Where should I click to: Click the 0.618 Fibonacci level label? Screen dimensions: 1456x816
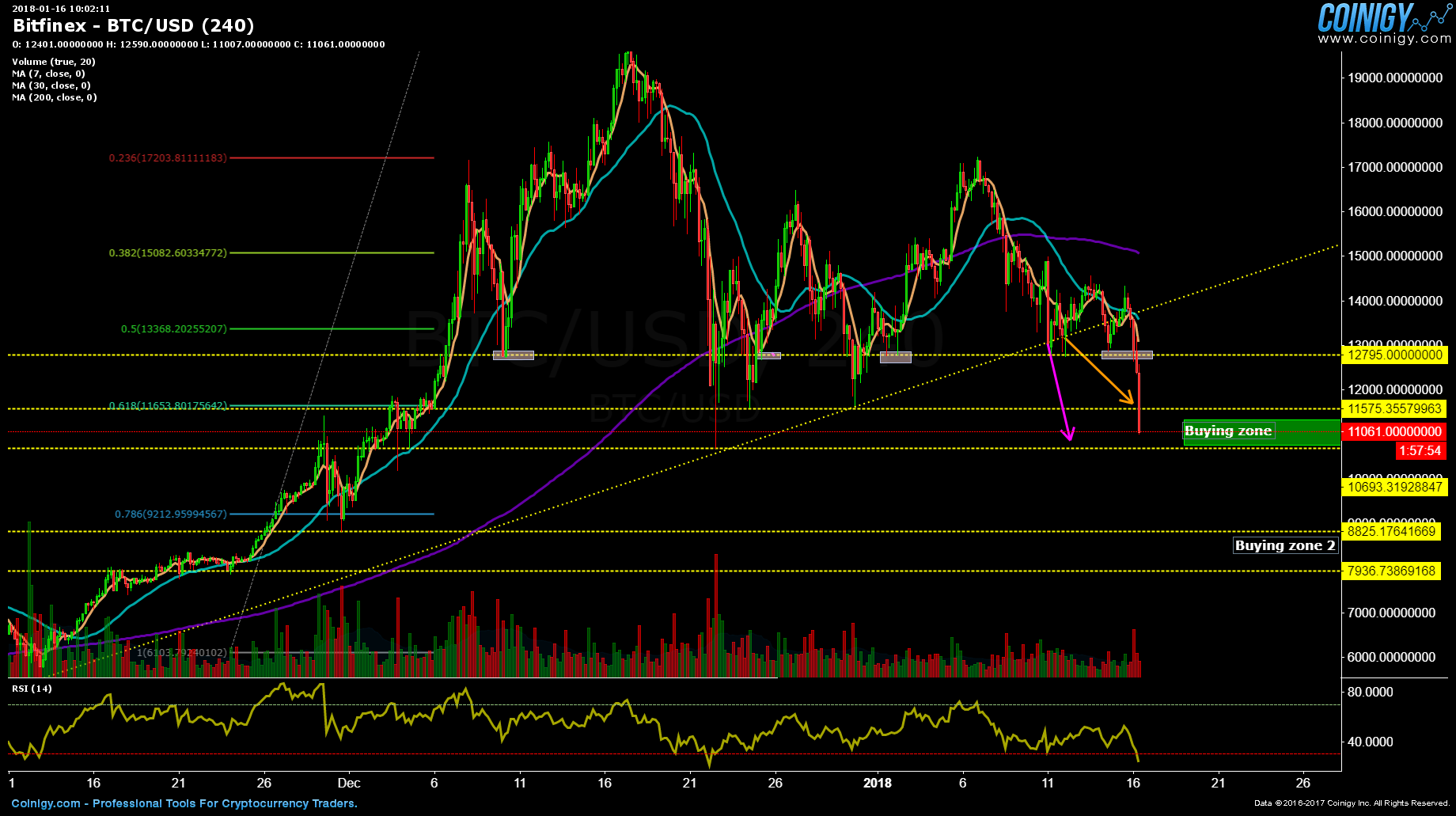click(x=168, y=406)
